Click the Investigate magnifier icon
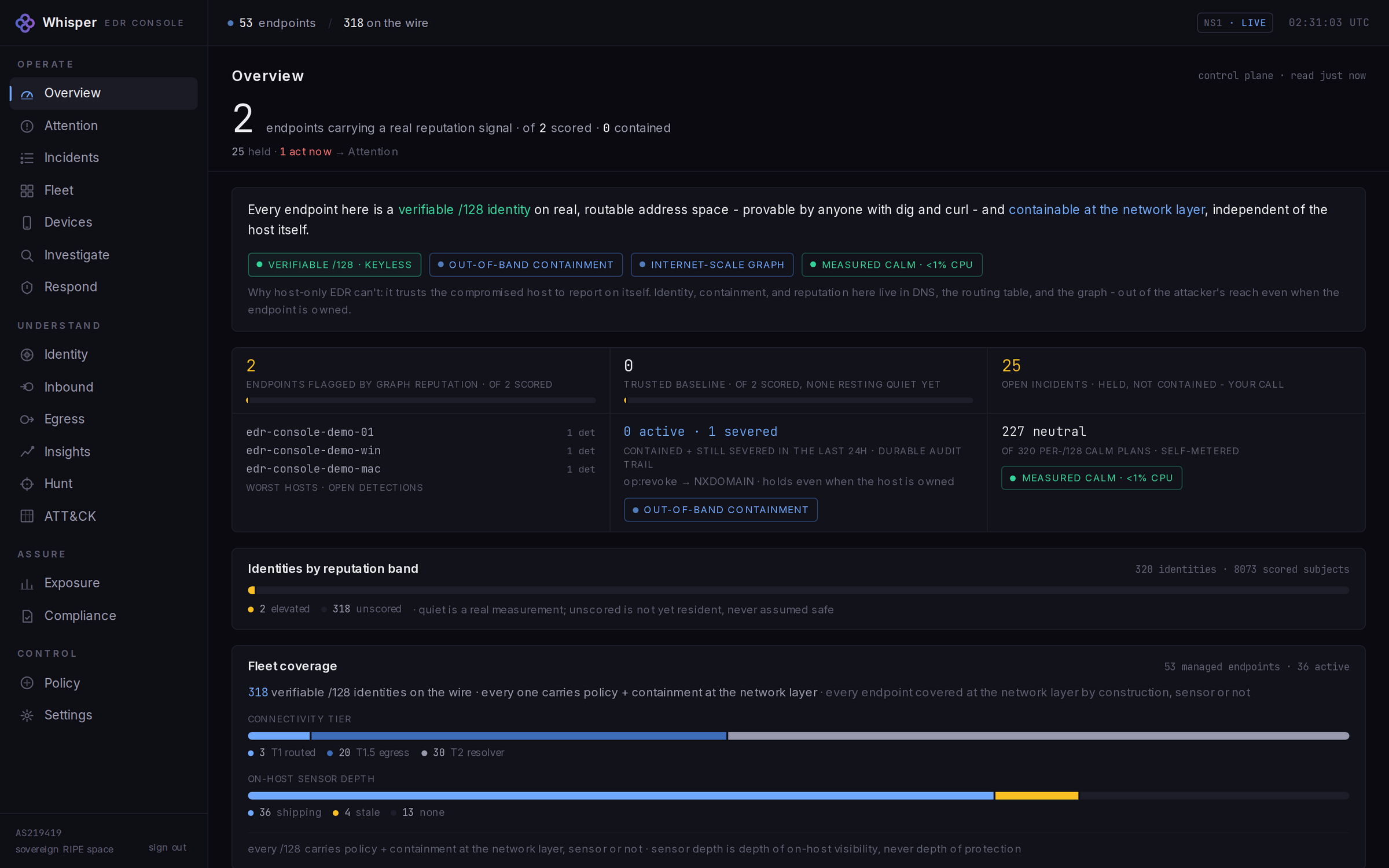1389x868 pixels. [x=27, y=255]
